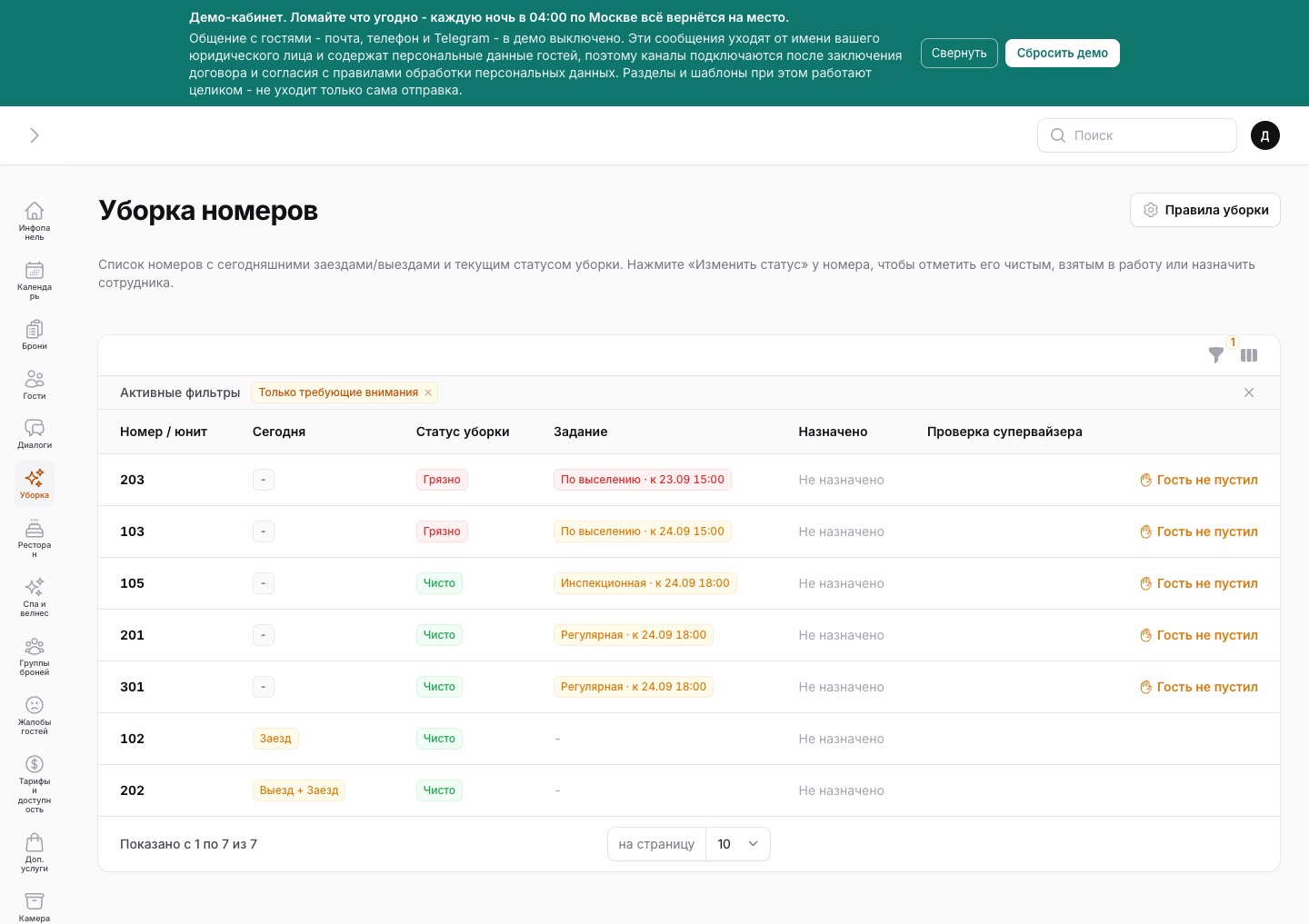Click the 'Инспекционная · к 24.09 18:00' task tag
This screenshot has height=924, width=1309.
(645, 583)
